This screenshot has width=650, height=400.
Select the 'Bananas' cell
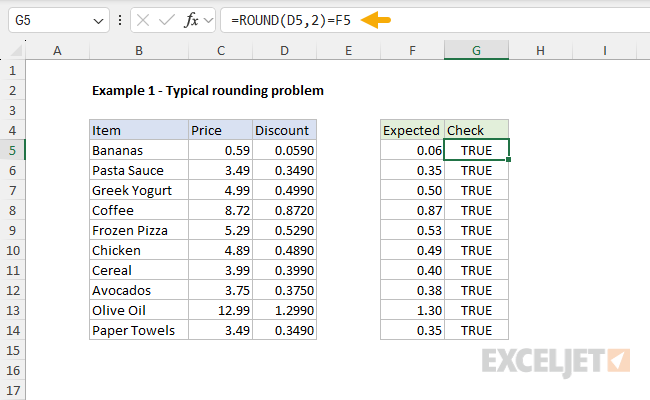139,150
